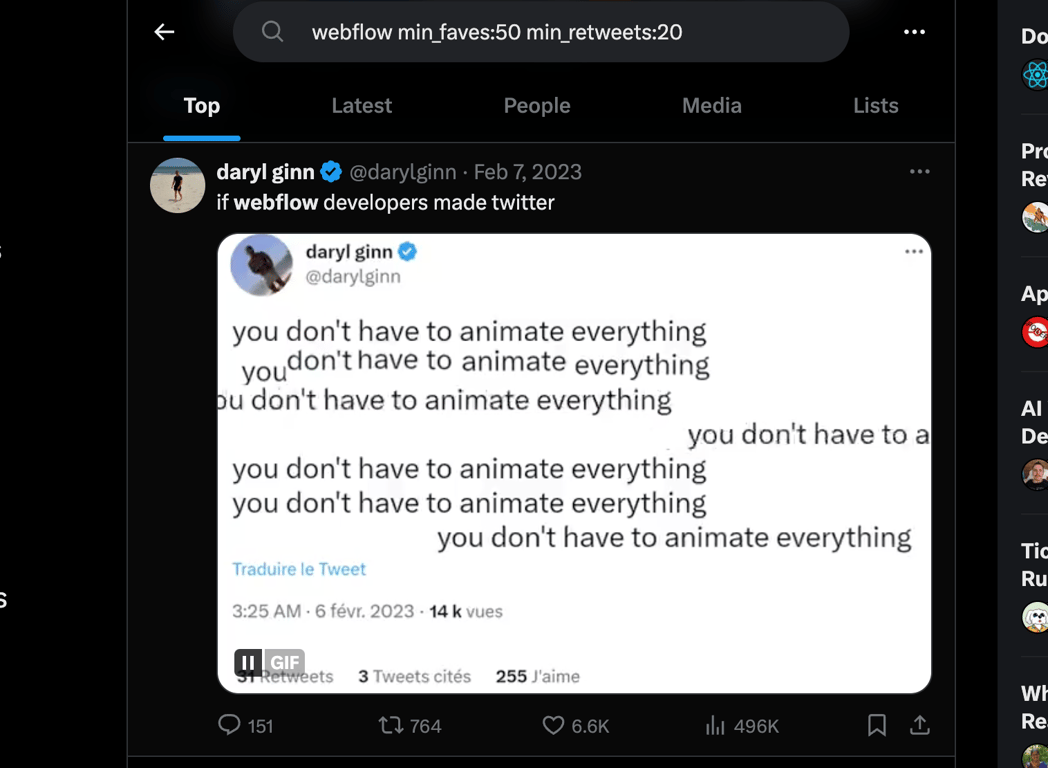View tweet analytics showing 496K views

click(715, 725)
